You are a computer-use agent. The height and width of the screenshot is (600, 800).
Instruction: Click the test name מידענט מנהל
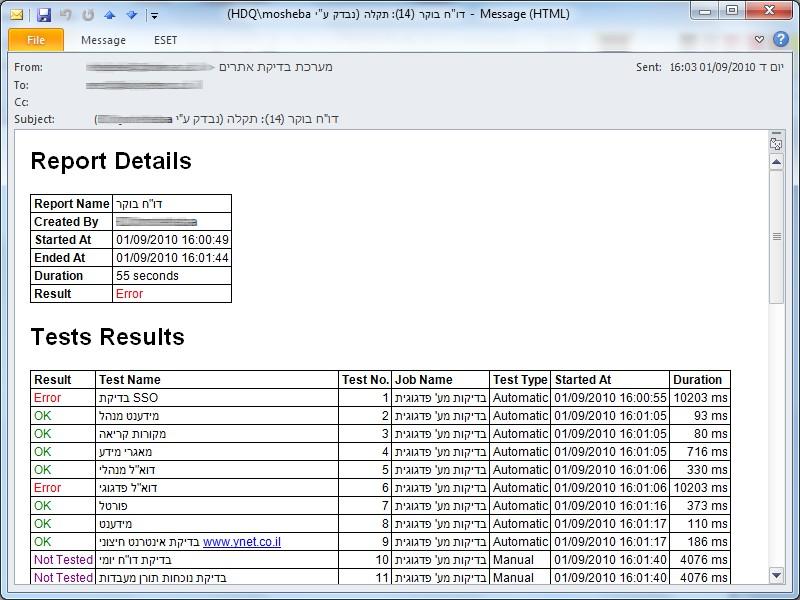(x=129, y=416)
